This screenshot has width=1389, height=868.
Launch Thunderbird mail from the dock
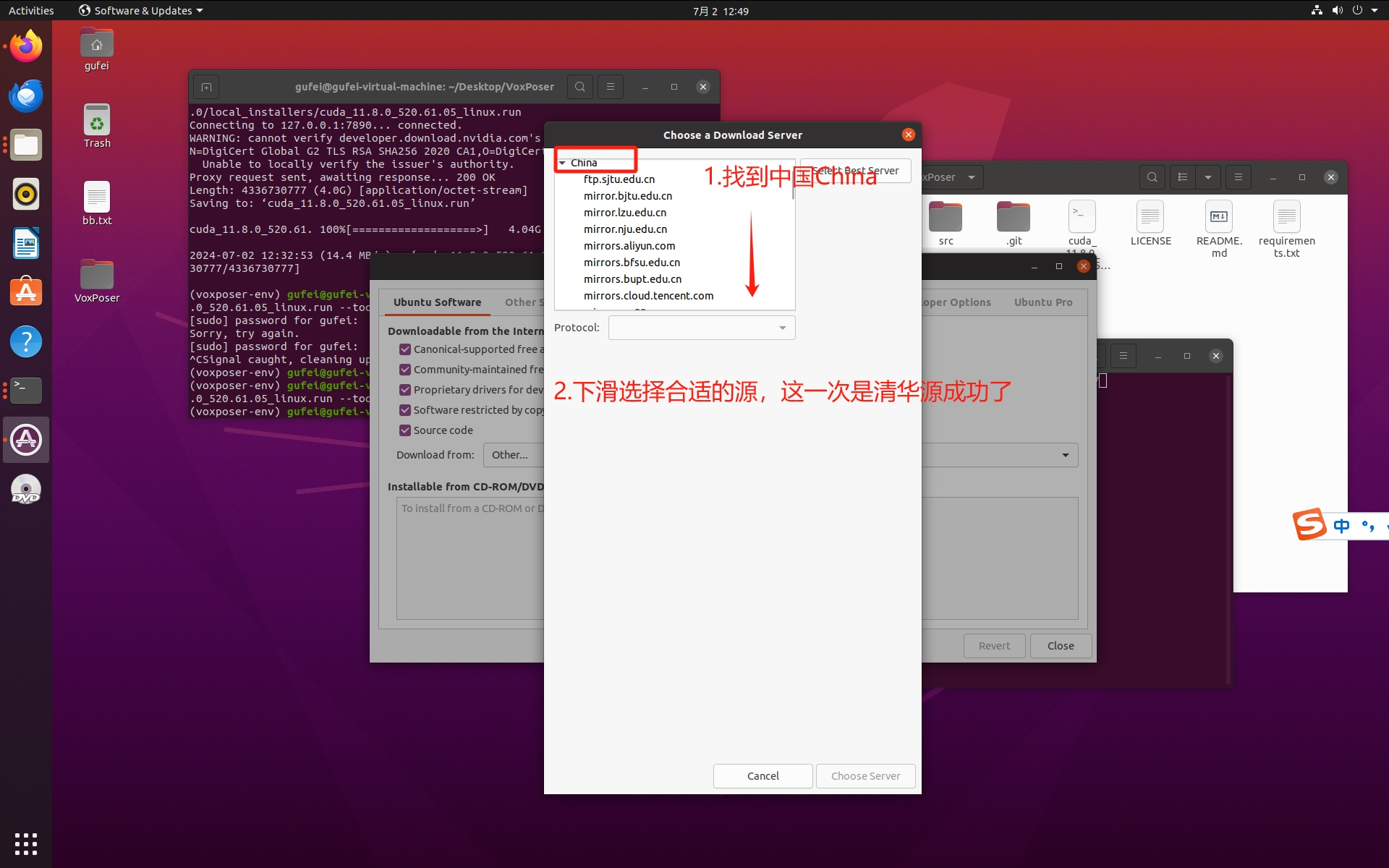(26, 96)
